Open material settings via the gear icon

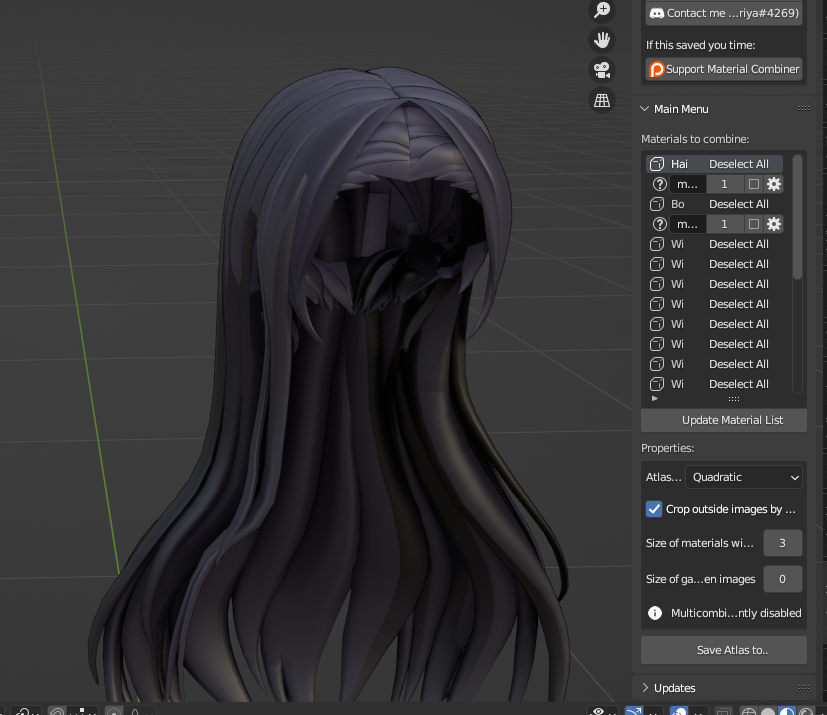pyautogui.click(x=774, y=183)
